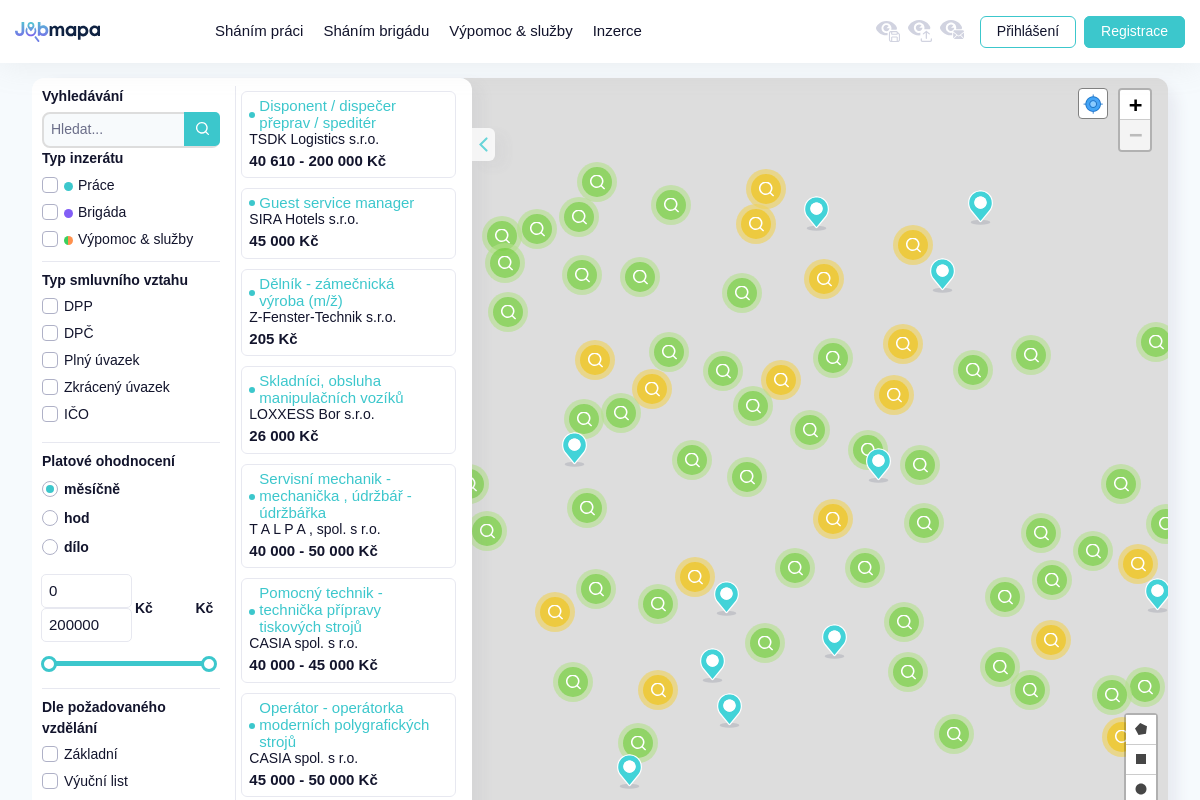The height and width of the screenshot is (800, 1200).
Task: Click salary text 40 610 - 200 000 Kč
Action: tap(317, 161)
